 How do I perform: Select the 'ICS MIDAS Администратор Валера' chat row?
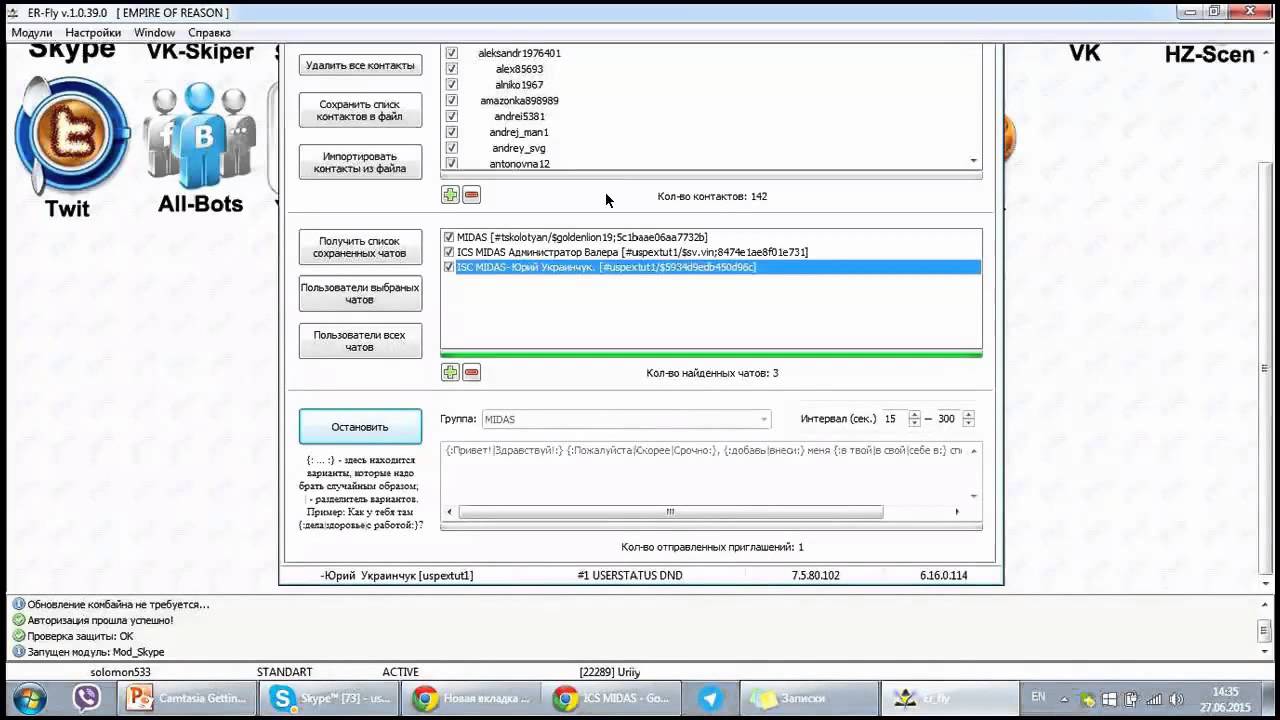[711, 252]
